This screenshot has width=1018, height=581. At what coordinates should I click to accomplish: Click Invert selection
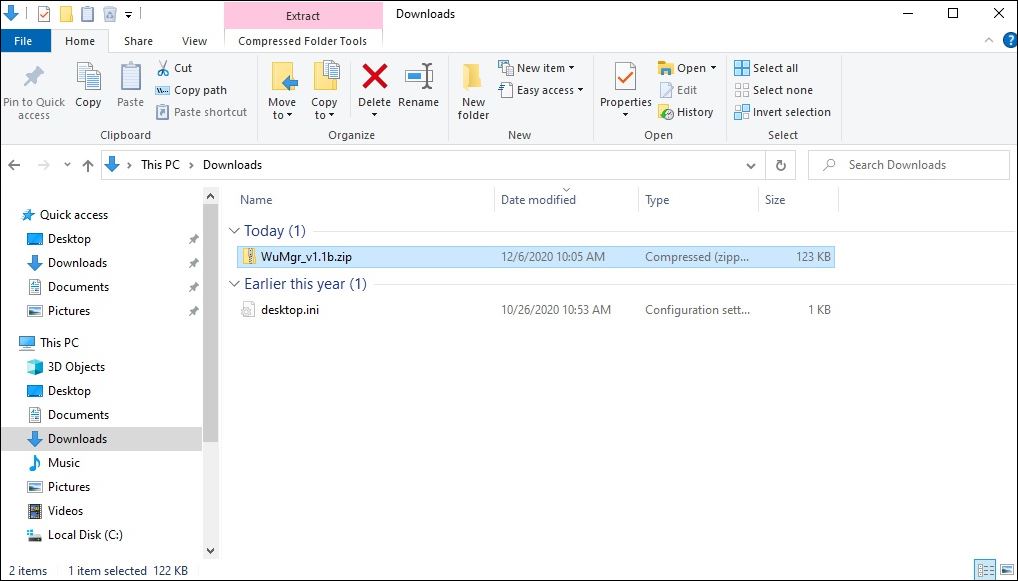pyautogui.click(x=783, y=112)
